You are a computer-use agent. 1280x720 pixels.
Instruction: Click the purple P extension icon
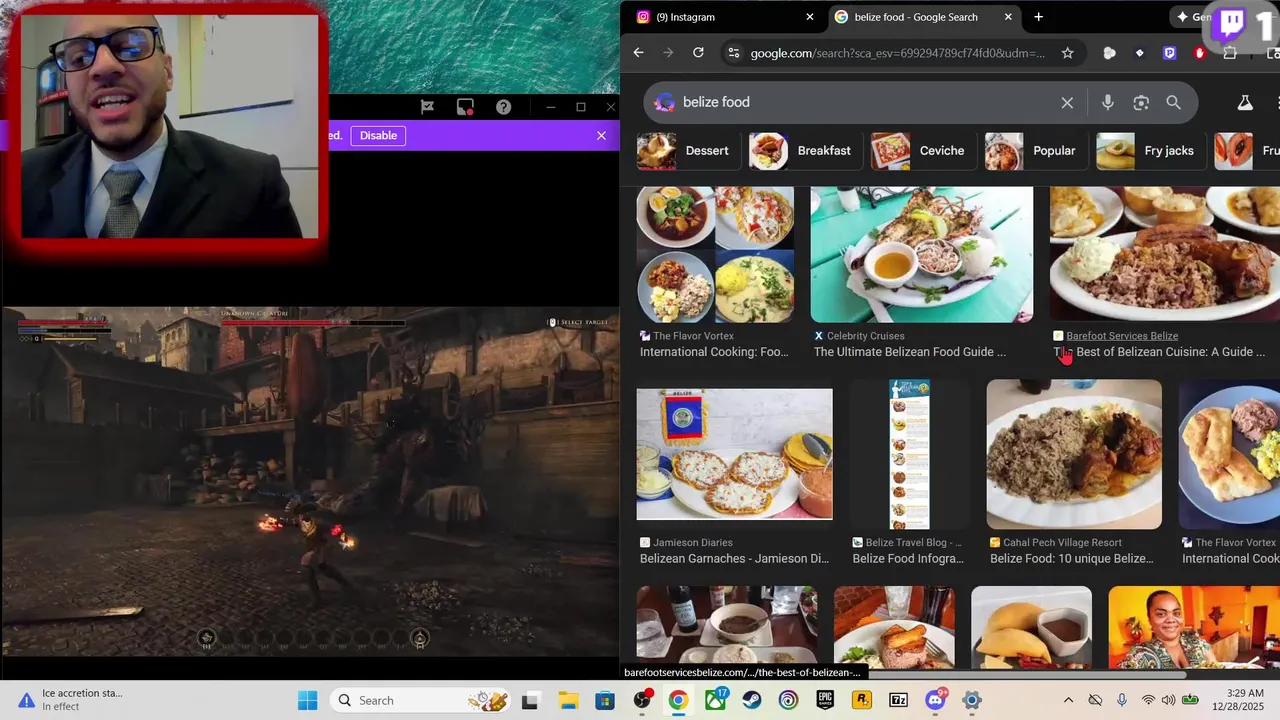click(1169, 53)
